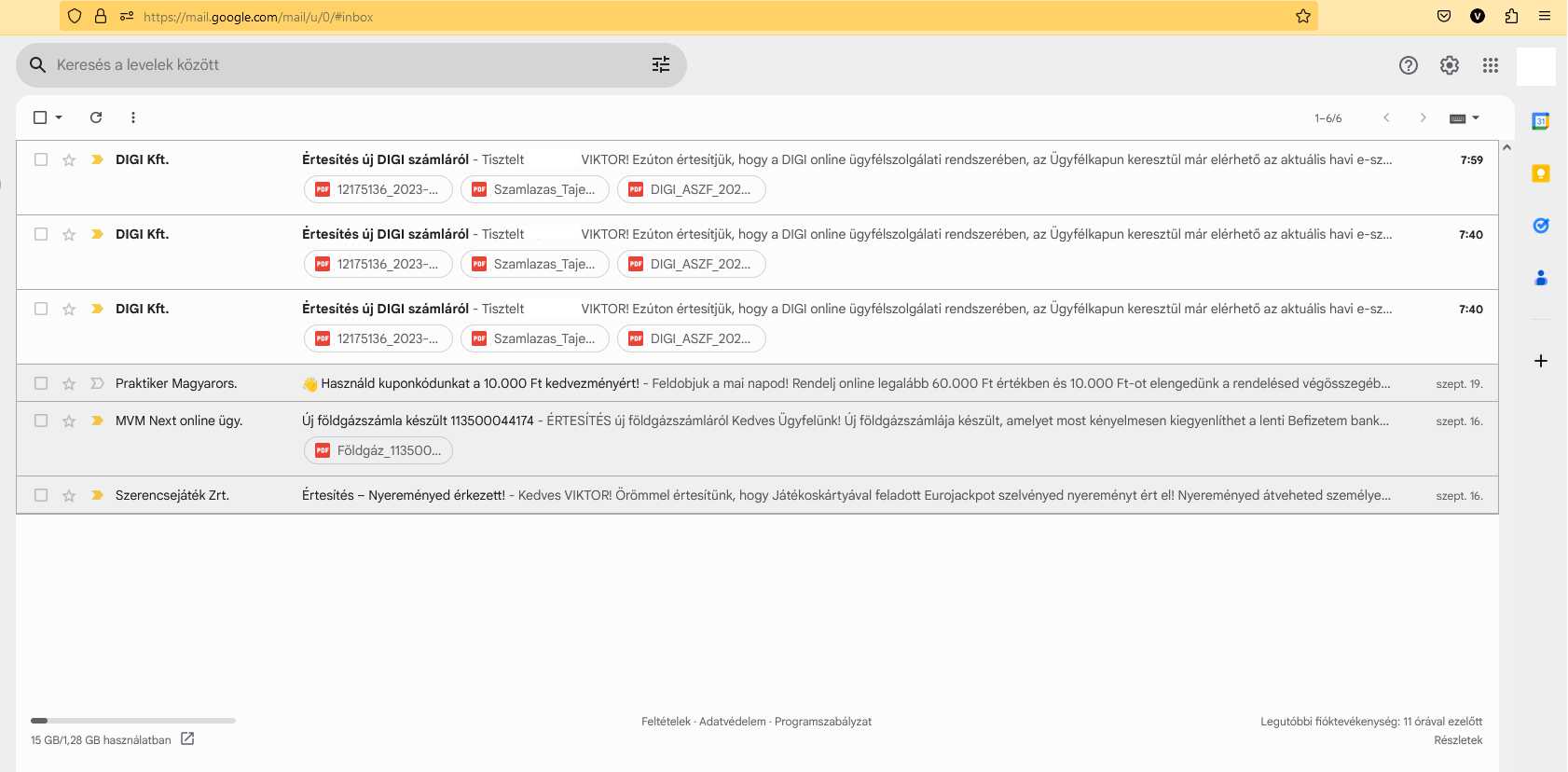Toggle importance marker on MVM Next email
1568x772 pixels.
97,420
